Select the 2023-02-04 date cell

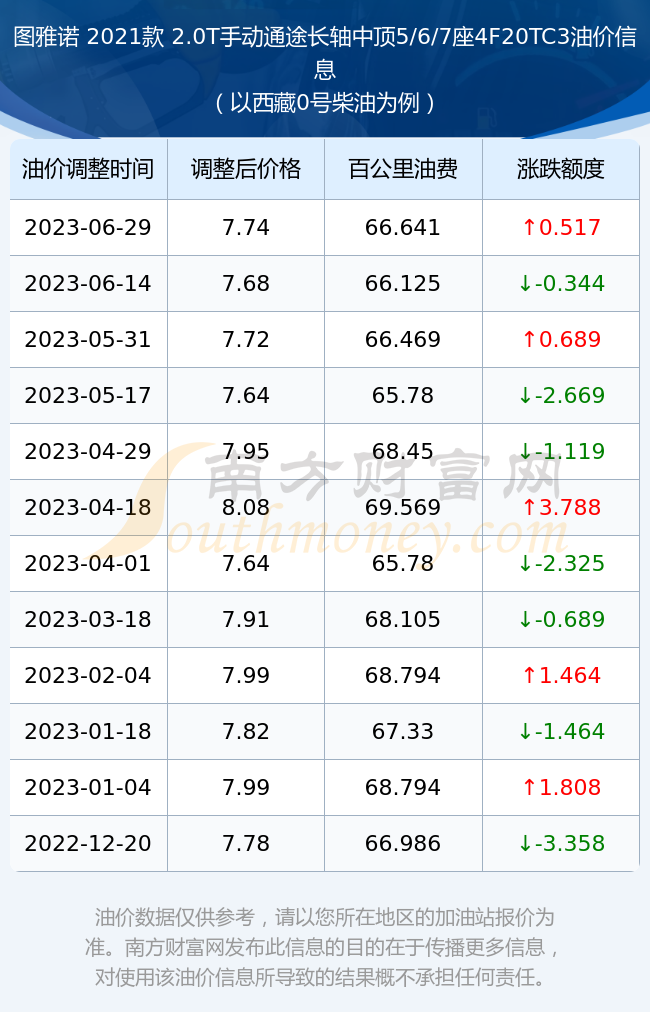pyautogui.click(x=88, y=675)
